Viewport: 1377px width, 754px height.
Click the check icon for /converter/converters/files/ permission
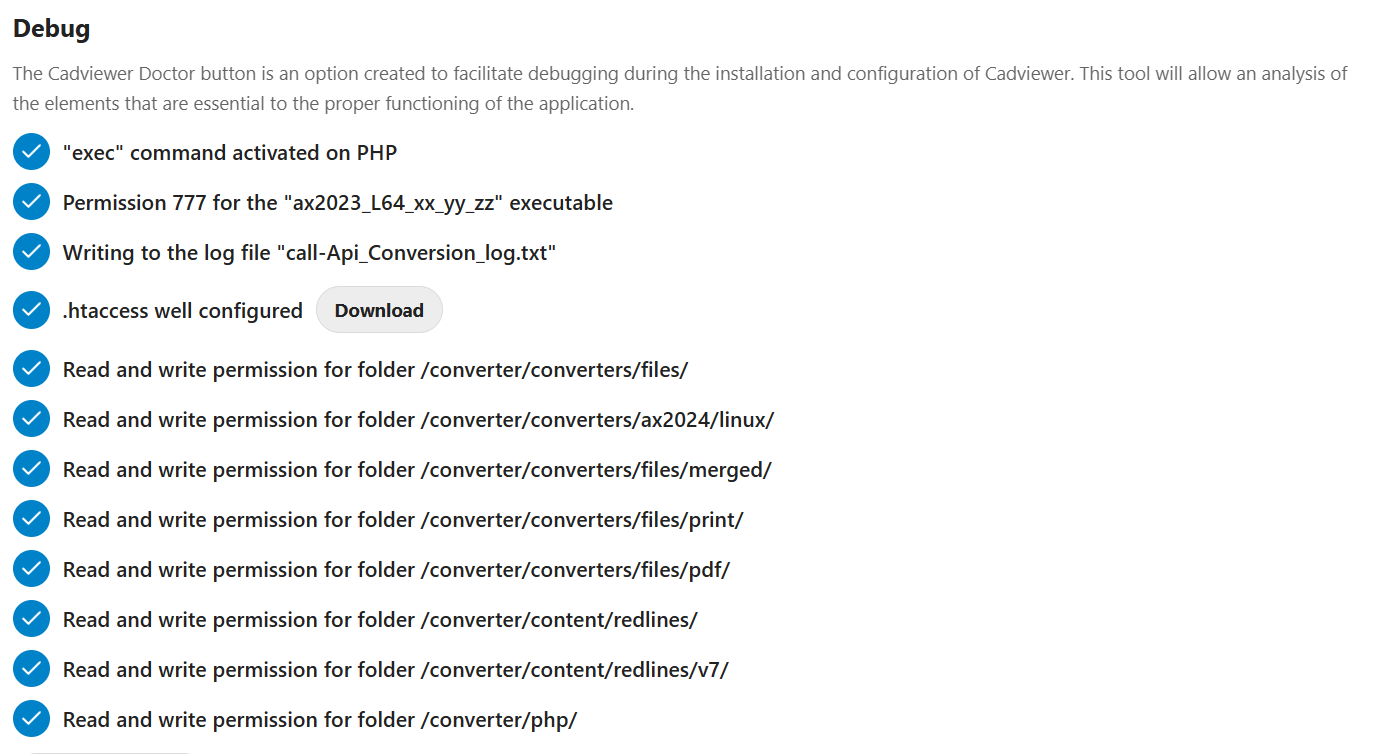coord(31,368)
